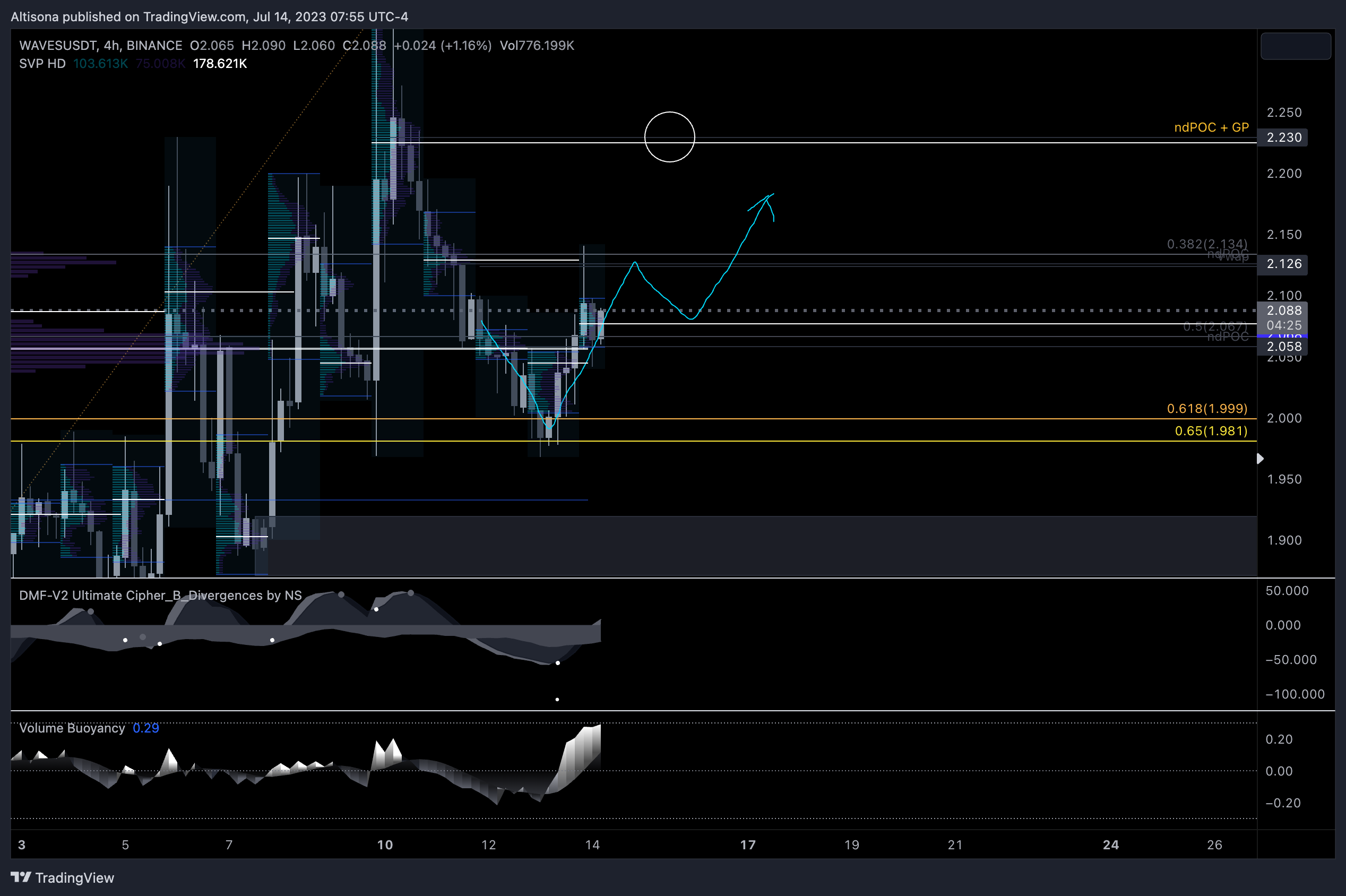Click the 2.200 price axis label
Viewport: 1346px width, 896px height.
tap(1284, 174)
